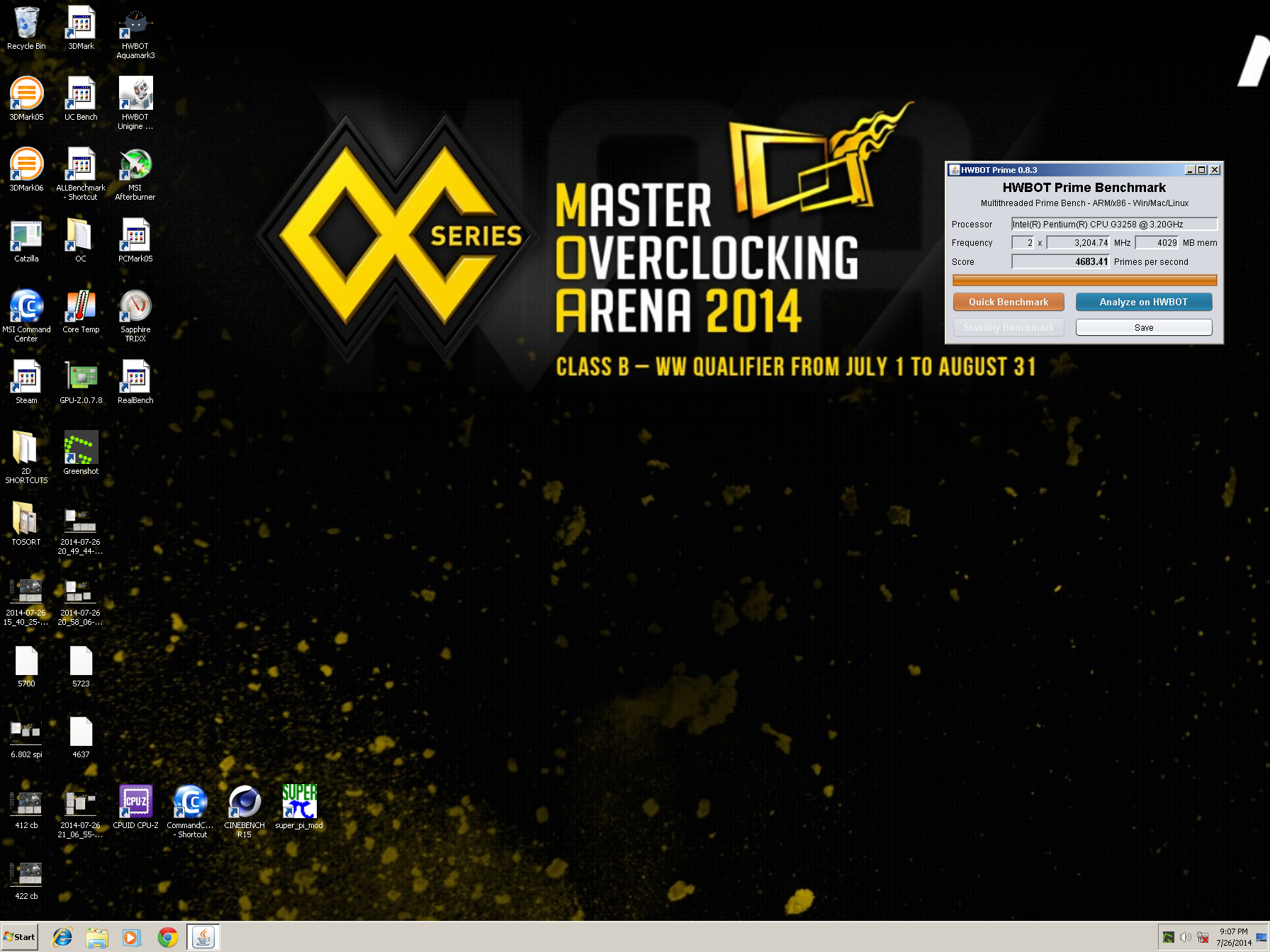The width and height of the screenshot is (1270, 952).
Task: Click Analyze on HWBOT button
Action: click(1144, 302)
